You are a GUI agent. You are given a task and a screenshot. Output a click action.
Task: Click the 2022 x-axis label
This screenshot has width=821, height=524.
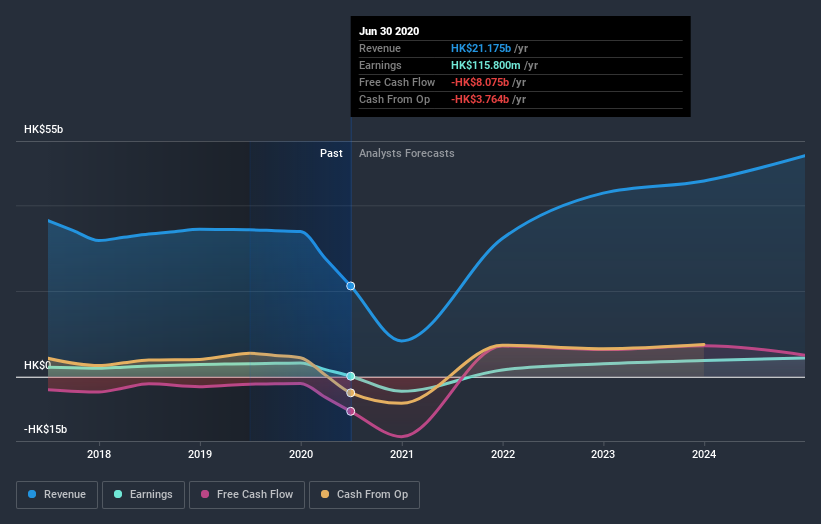pos(503,454)
